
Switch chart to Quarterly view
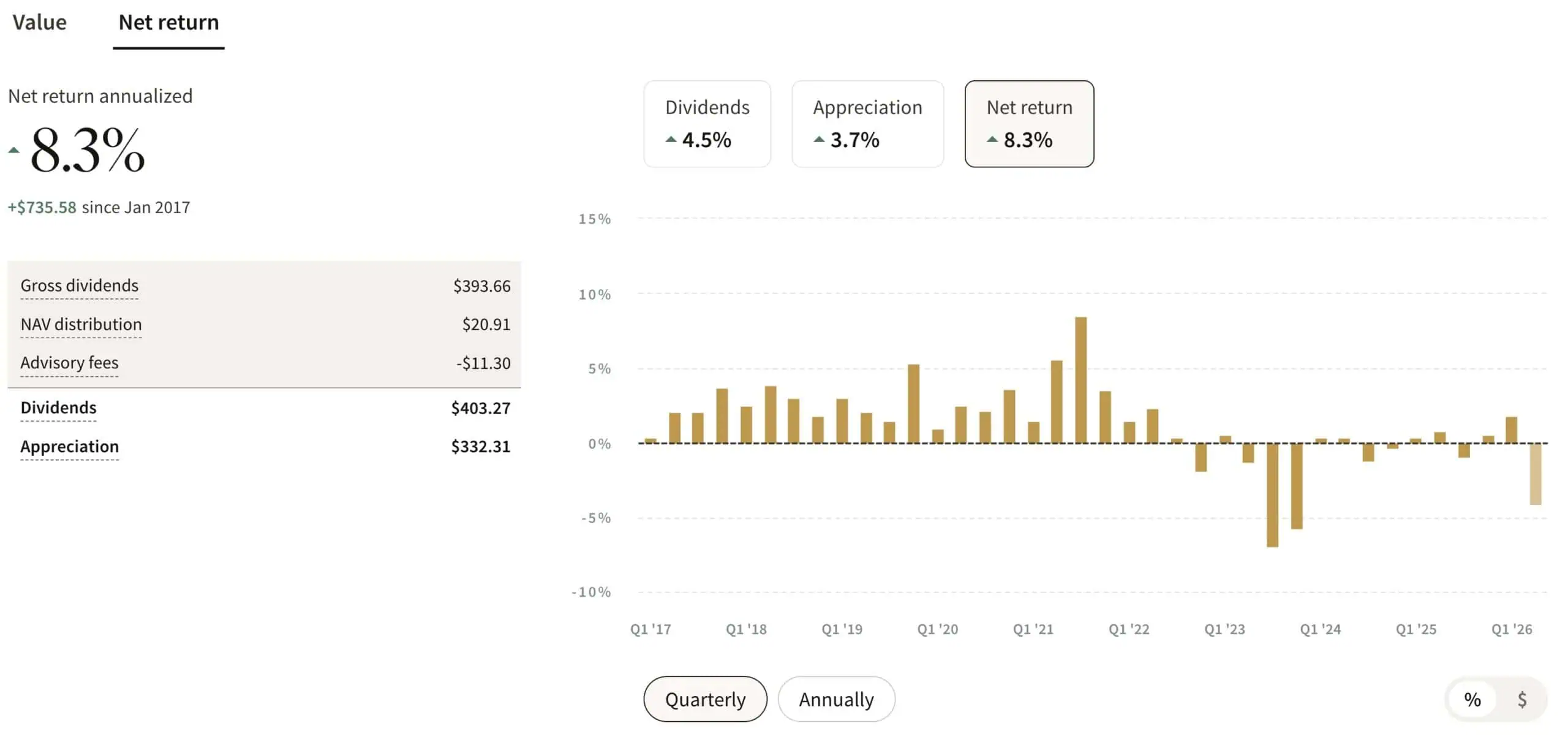(x=705, y=699)
